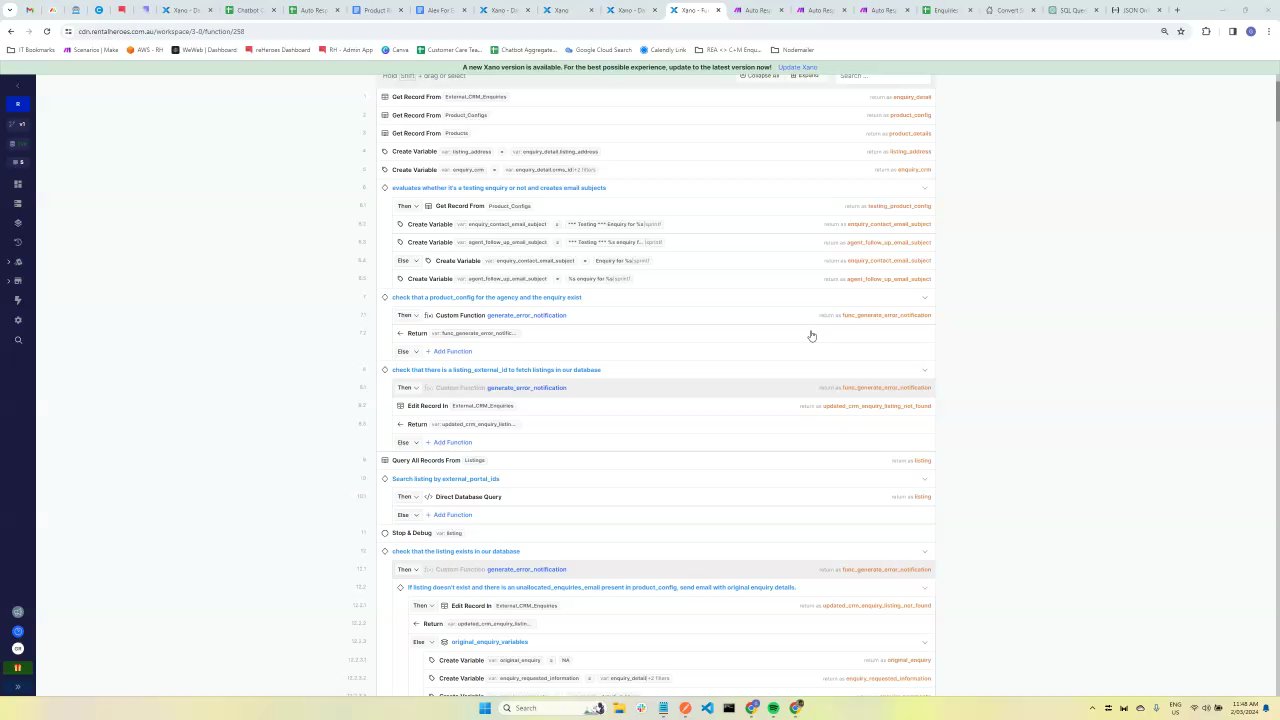Open File Explorer from the taskbar

click(x=619, y=708)
